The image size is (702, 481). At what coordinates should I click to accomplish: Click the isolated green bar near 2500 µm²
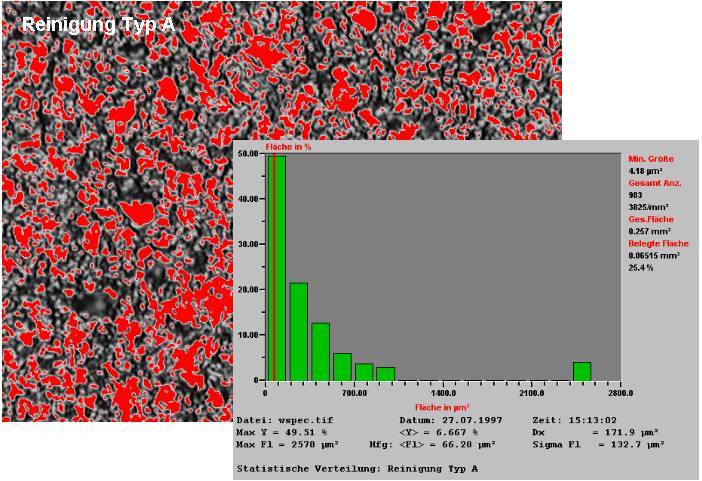(x=582, y=371)
